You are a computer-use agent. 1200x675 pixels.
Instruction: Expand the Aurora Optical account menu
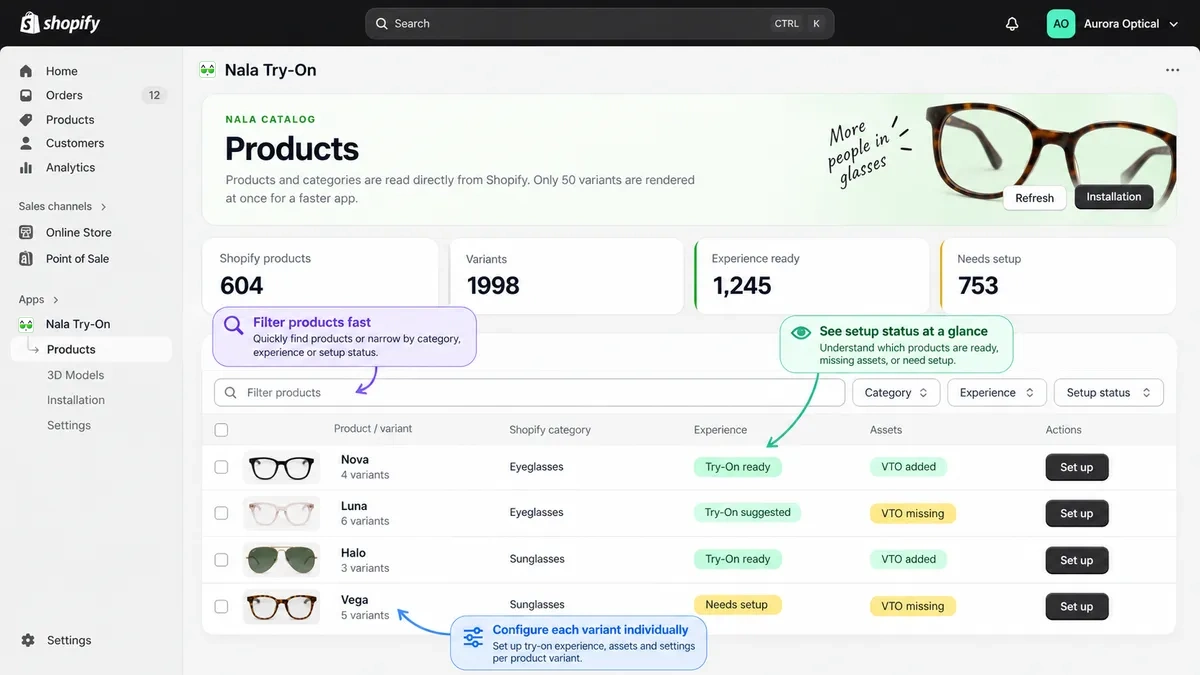(1173, 24)
